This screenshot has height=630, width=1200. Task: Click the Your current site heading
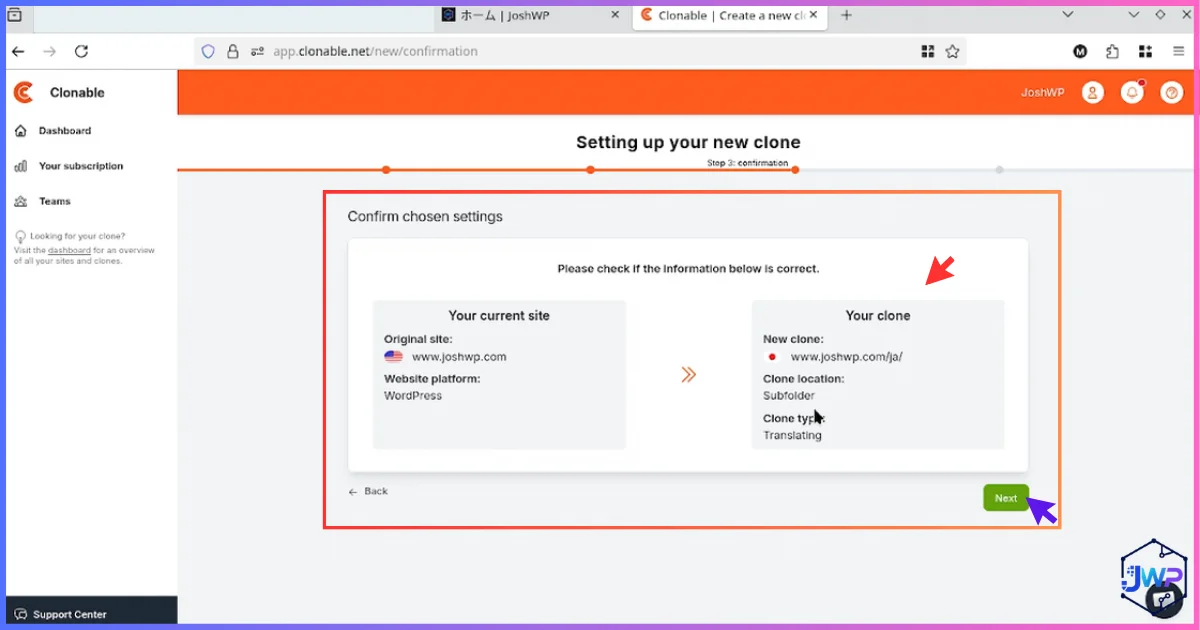[x=499, y=315]
